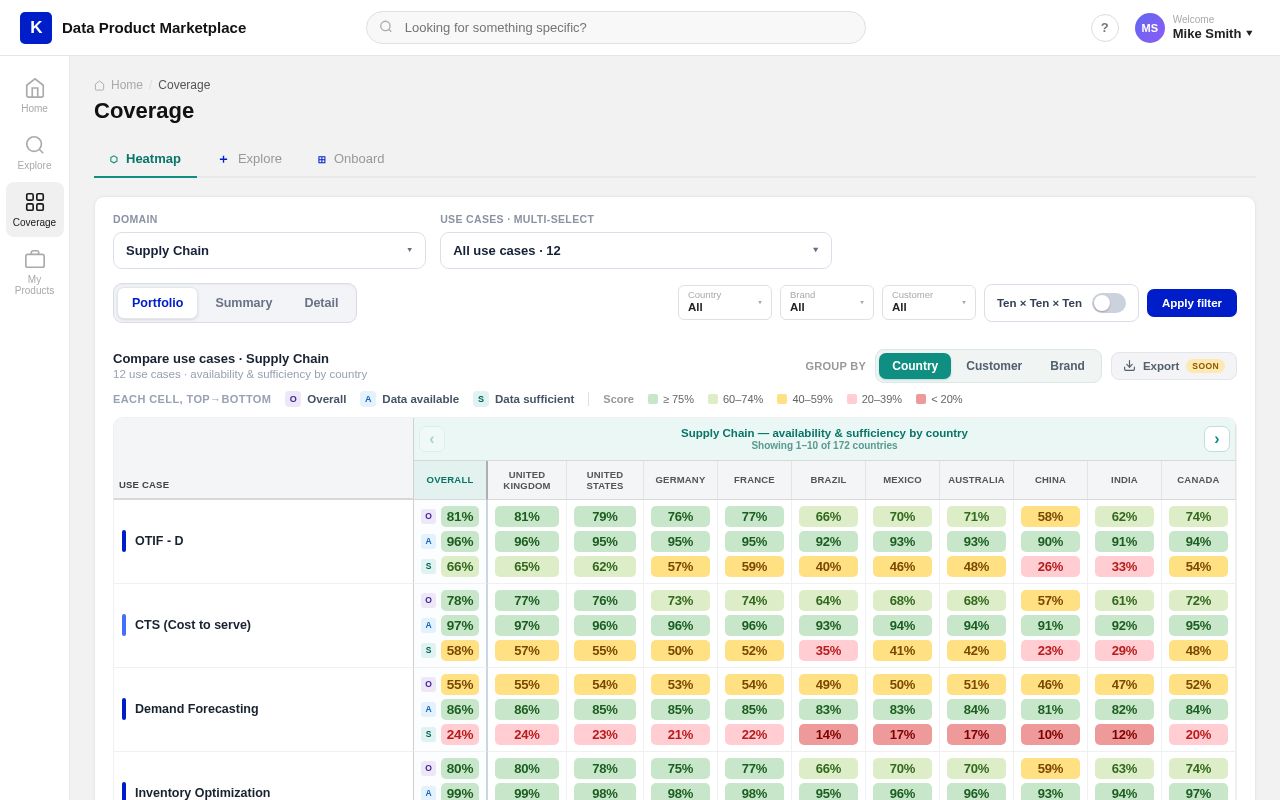Click the OTIF - D use case row
The image size is (1280, 800).
[x=264, y=541]
